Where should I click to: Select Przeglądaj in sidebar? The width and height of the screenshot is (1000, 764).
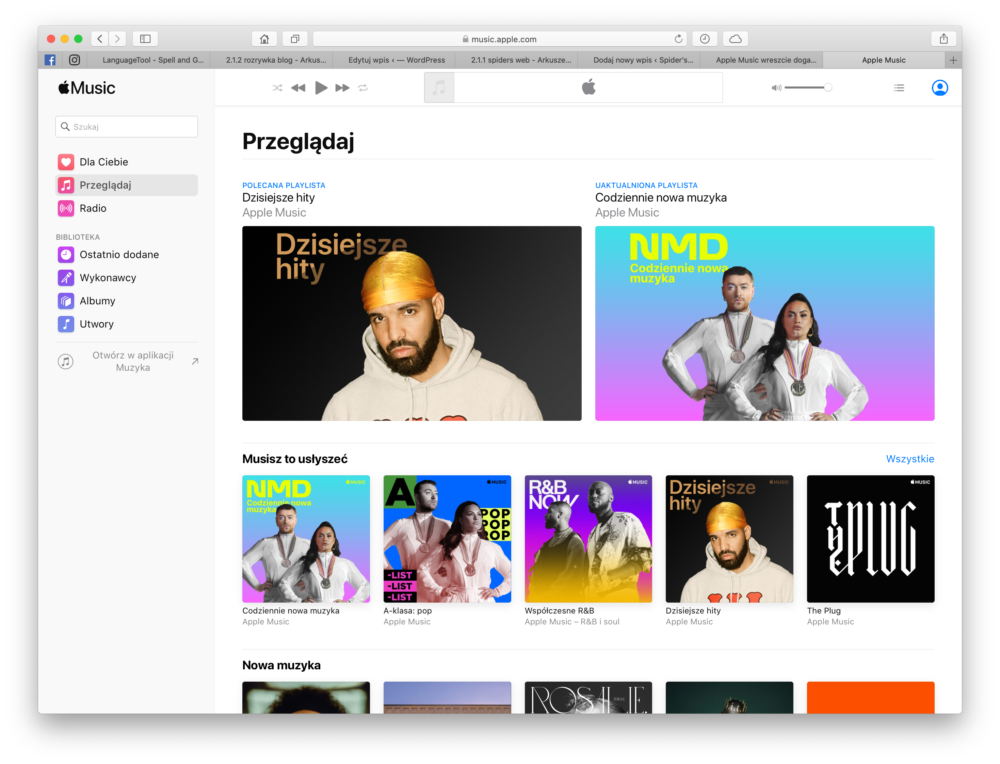[x=126, y=185]
